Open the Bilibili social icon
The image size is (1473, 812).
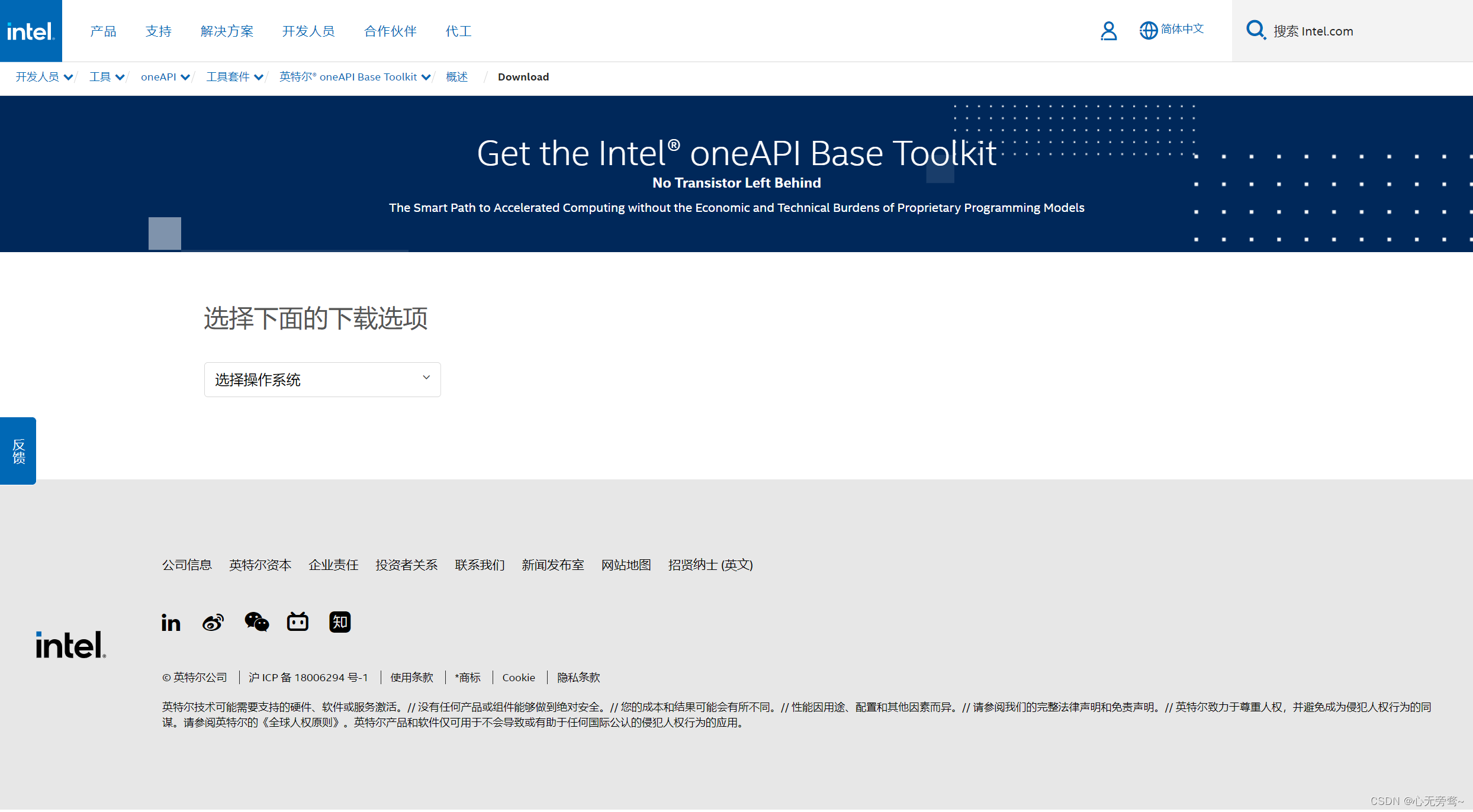pyautogui.click(x=298, y=622)
